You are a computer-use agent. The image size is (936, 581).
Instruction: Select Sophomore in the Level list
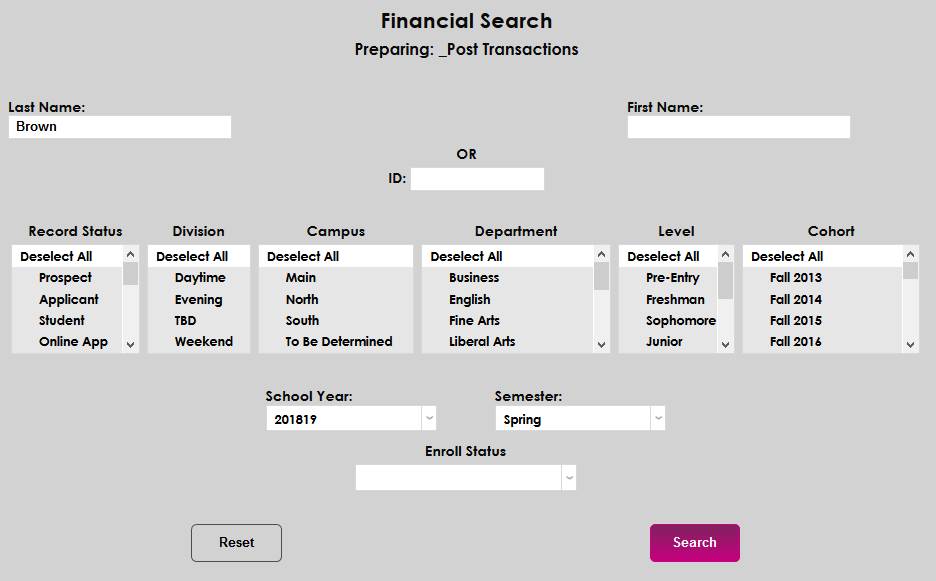[680, 320]
